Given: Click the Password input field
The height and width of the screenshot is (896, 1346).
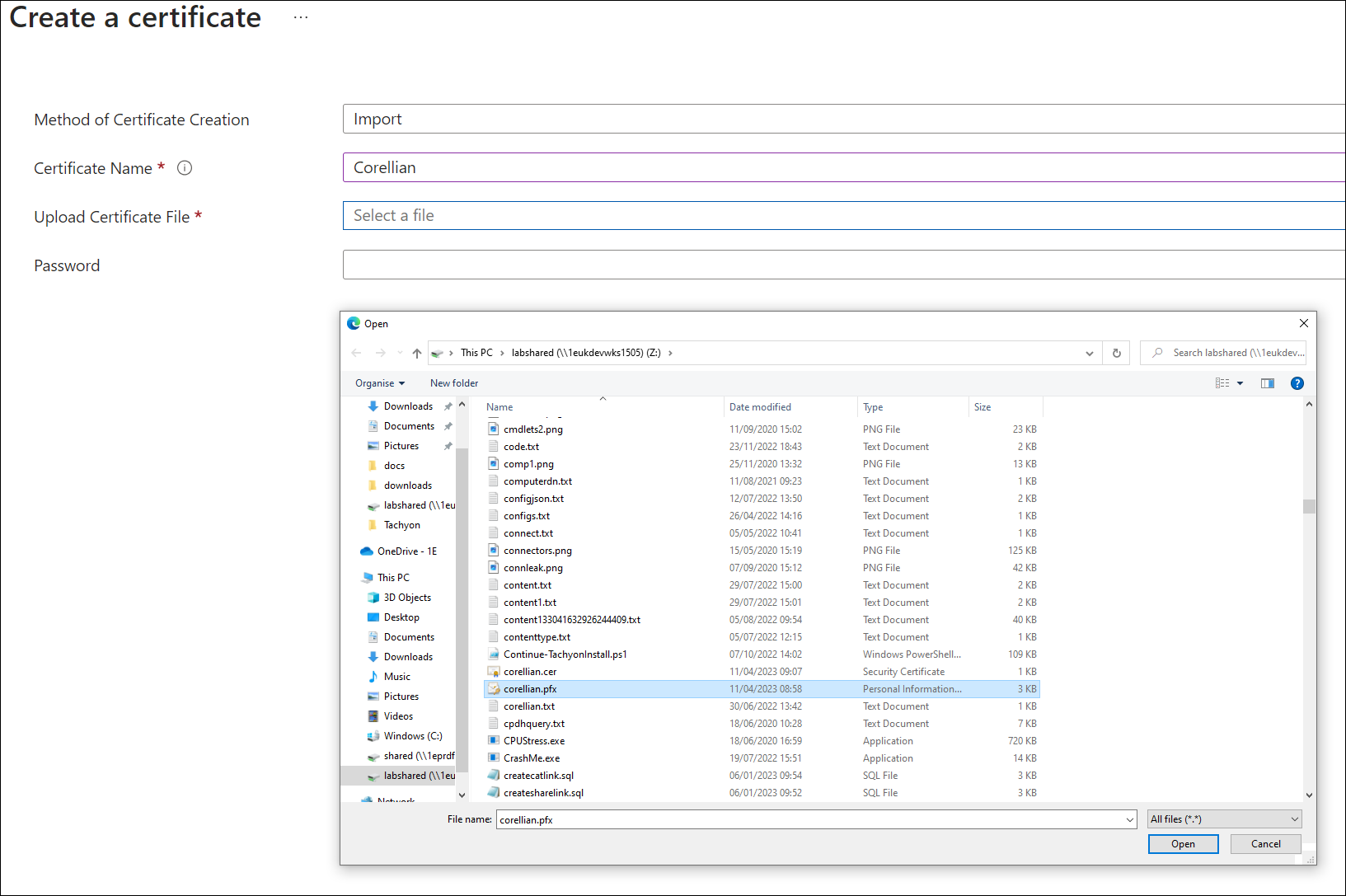Looking at the screenshot, I should pos(841,265).
